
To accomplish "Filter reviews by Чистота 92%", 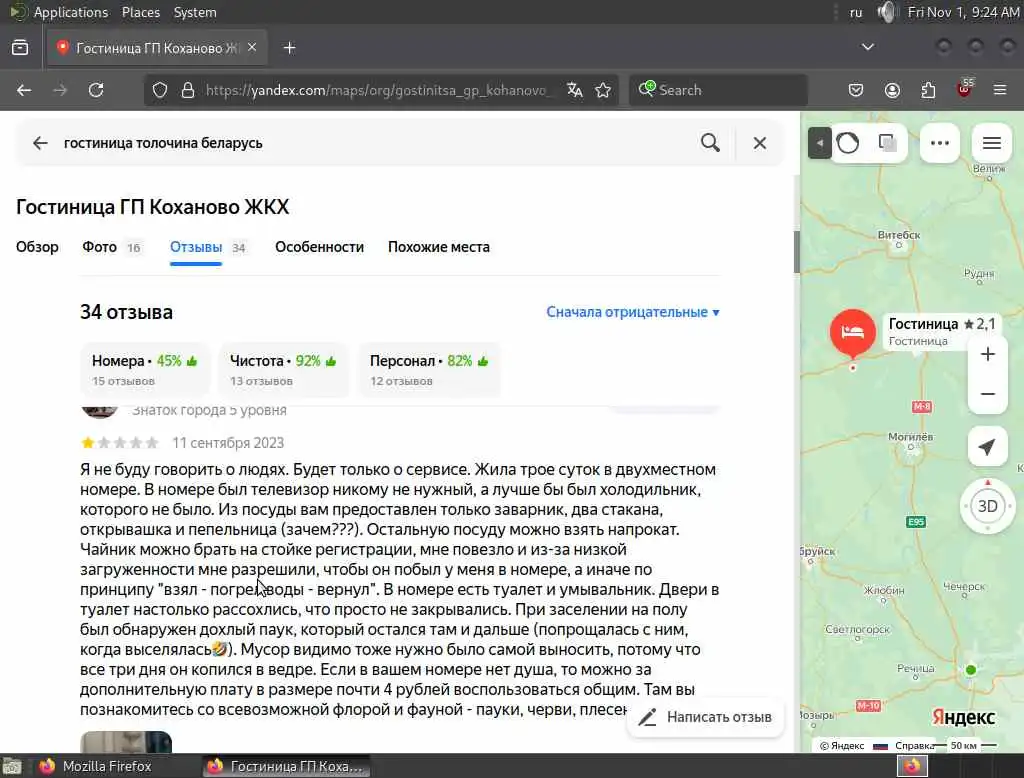I will click(x=283, y=370).
